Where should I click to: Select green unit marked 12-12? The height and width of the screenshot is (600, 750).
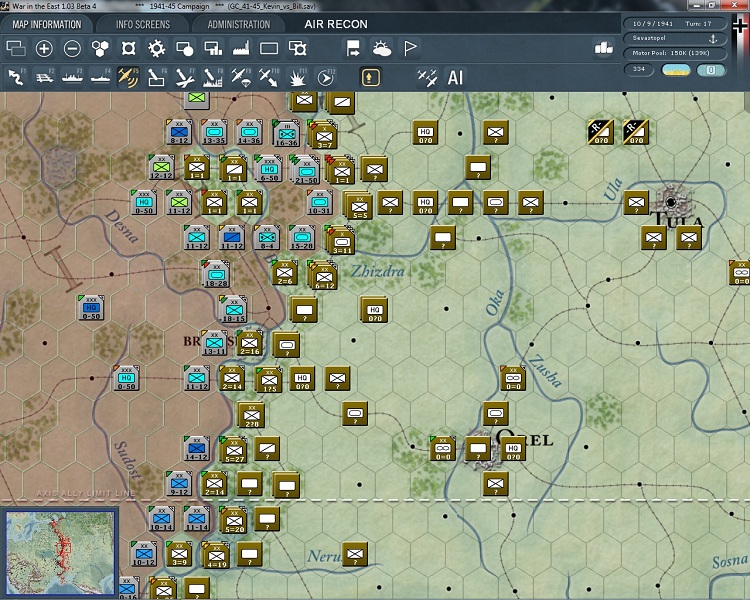[161, 167]
